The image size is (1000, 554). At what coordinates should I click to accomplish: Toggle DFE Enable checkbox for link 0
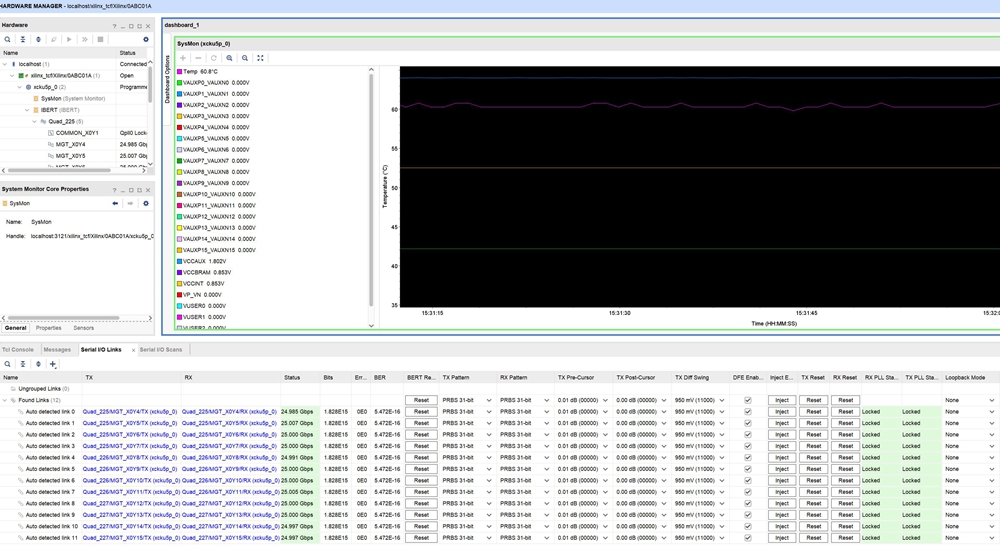coord(747,411)
